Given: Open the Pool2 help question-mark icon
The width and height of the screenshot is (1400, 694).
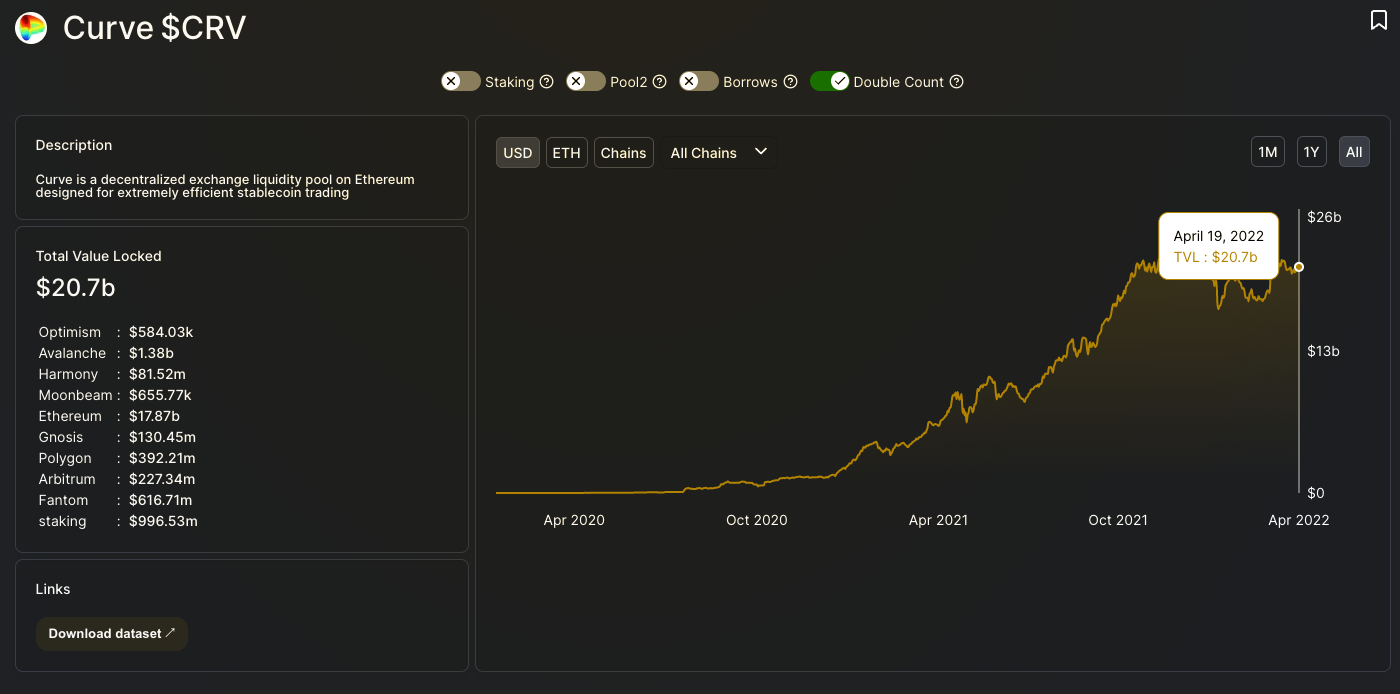Looking at the screenshot, I should coord(660,82).
